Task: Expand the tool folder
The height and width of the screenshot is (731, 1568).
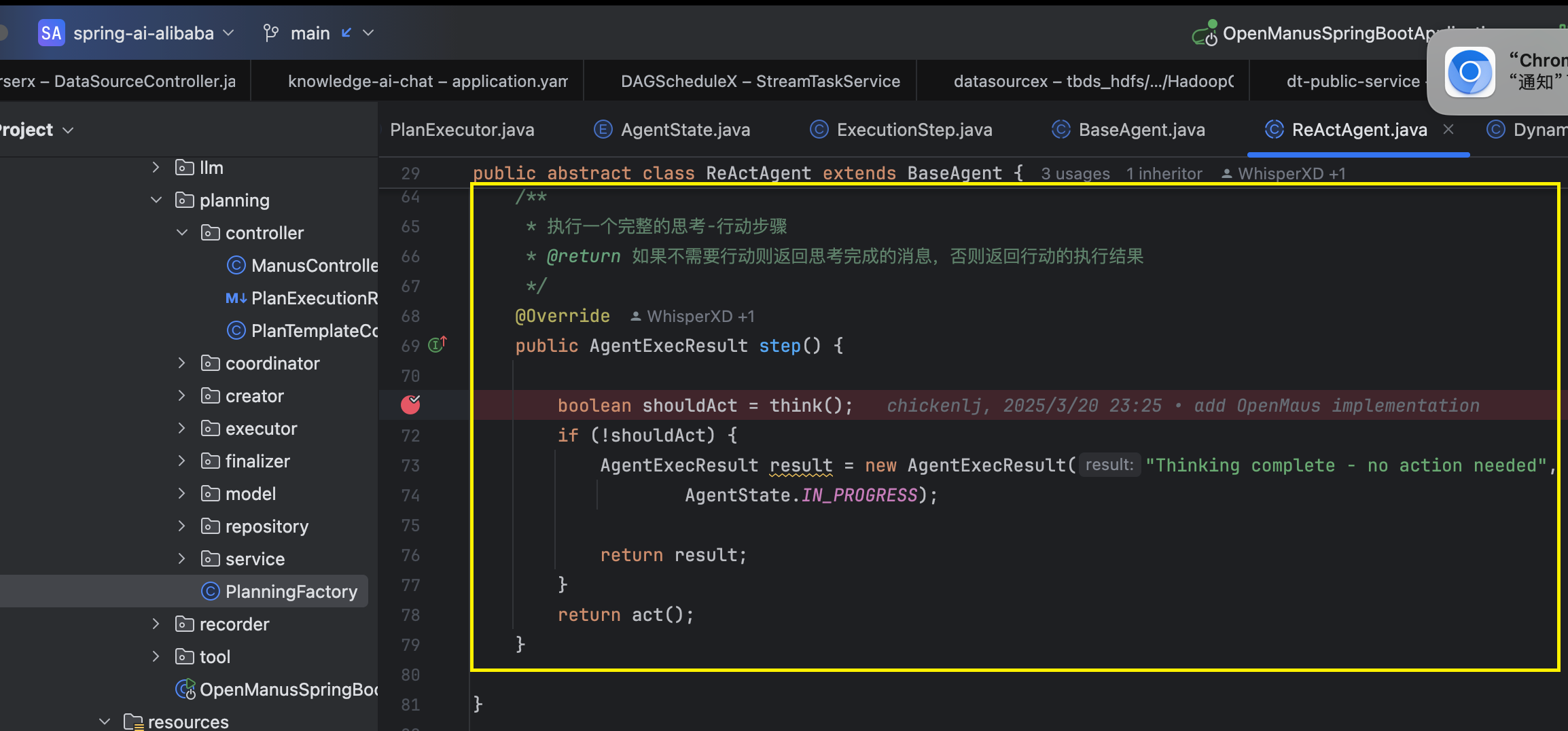Action: [156, 656]
